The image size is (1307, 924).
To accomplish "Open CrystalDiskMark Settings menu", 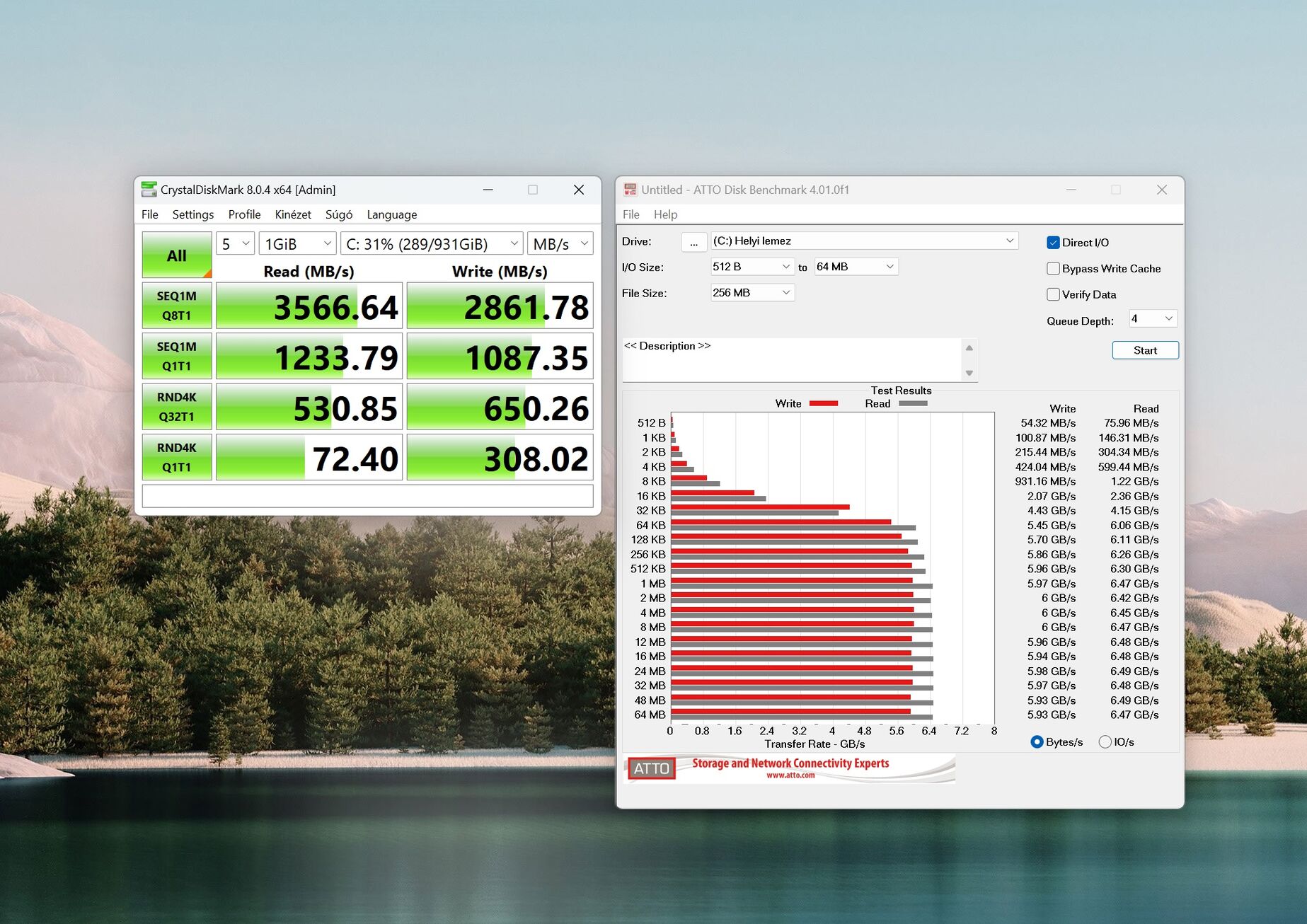I will pyautogui.click(x=192, y=214).
